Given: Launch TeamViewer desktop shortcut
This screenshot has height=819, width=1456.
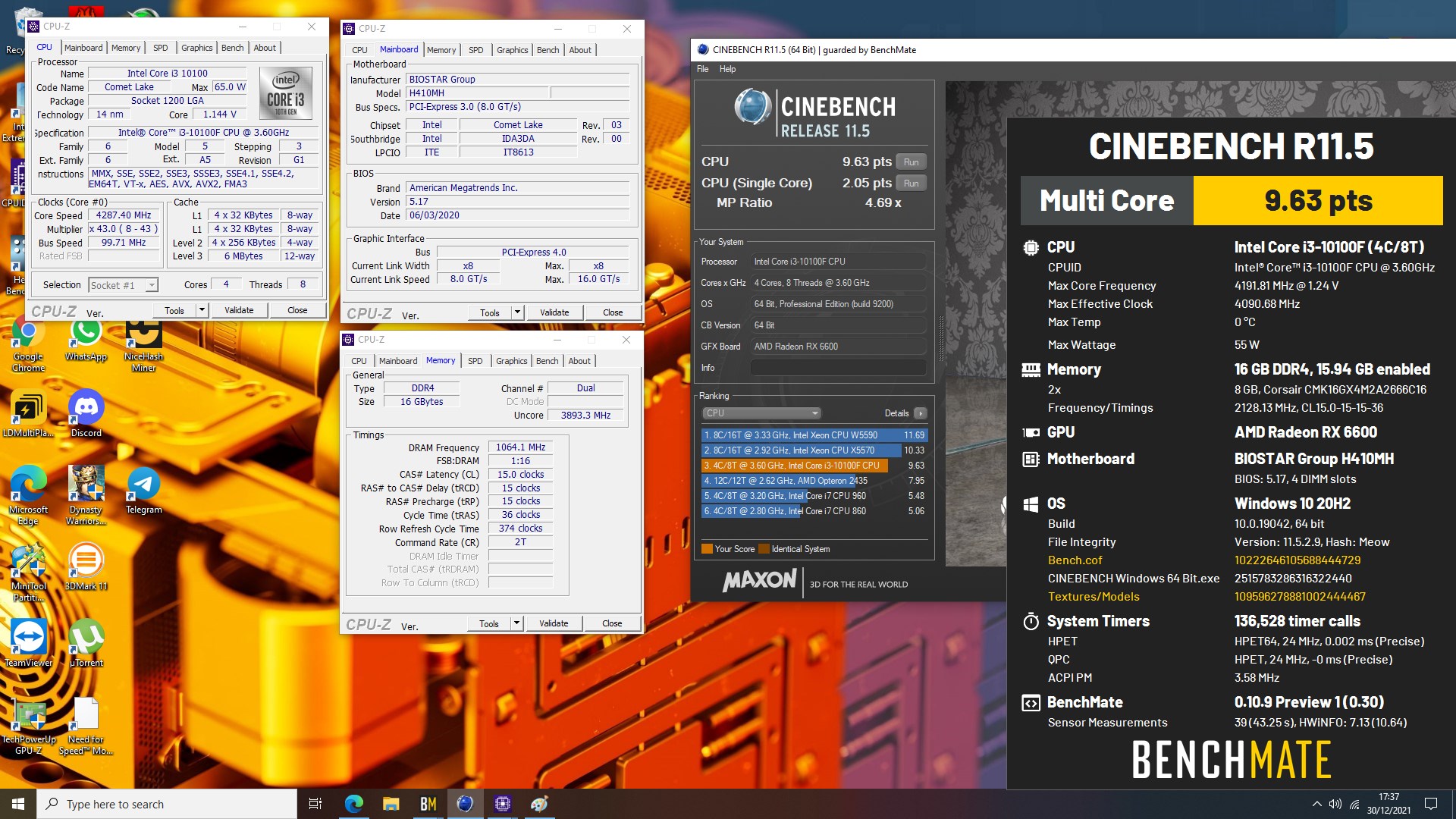Looking at the screenshot, I should tap(28, 644).
